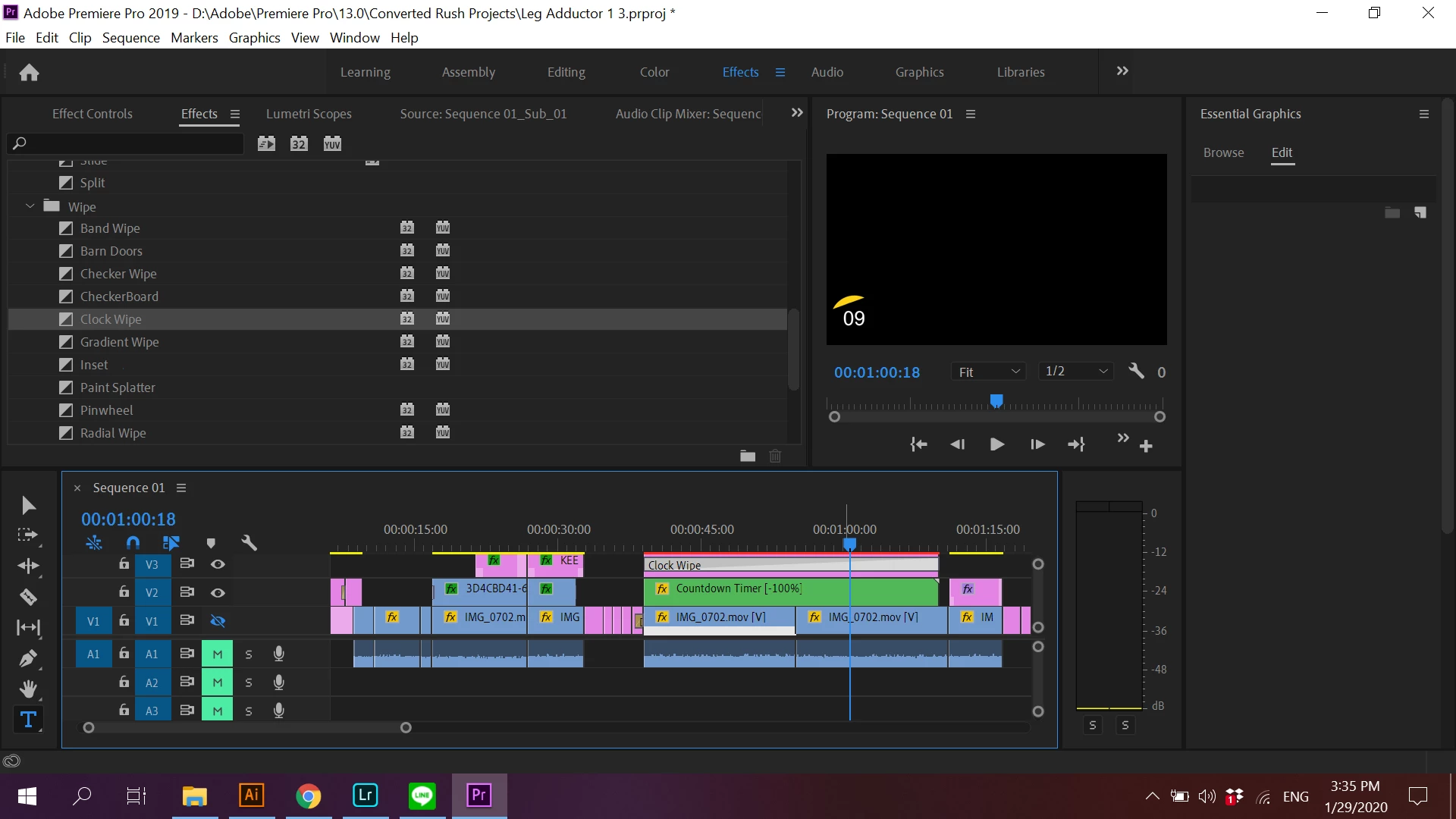
Task: Switch to Effect Controls tab
Action: pyautogui.click(x=93, y=114)
